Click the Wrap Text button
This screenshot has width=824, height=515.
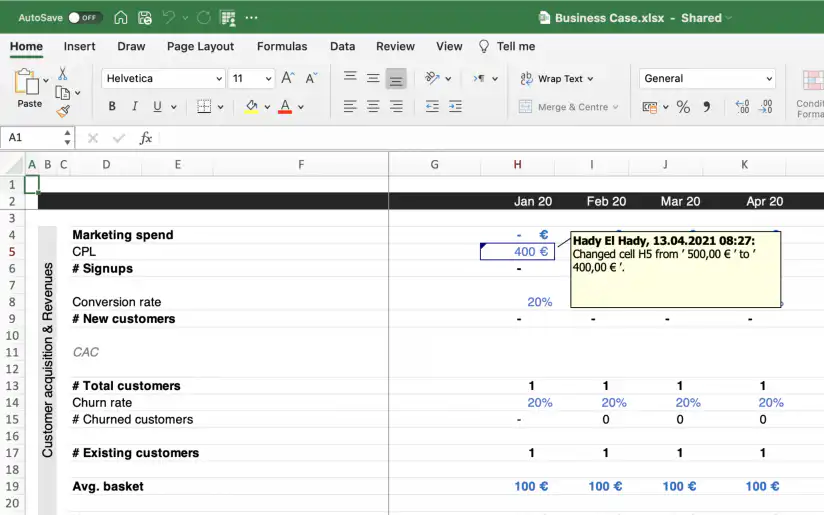point(556,78)
